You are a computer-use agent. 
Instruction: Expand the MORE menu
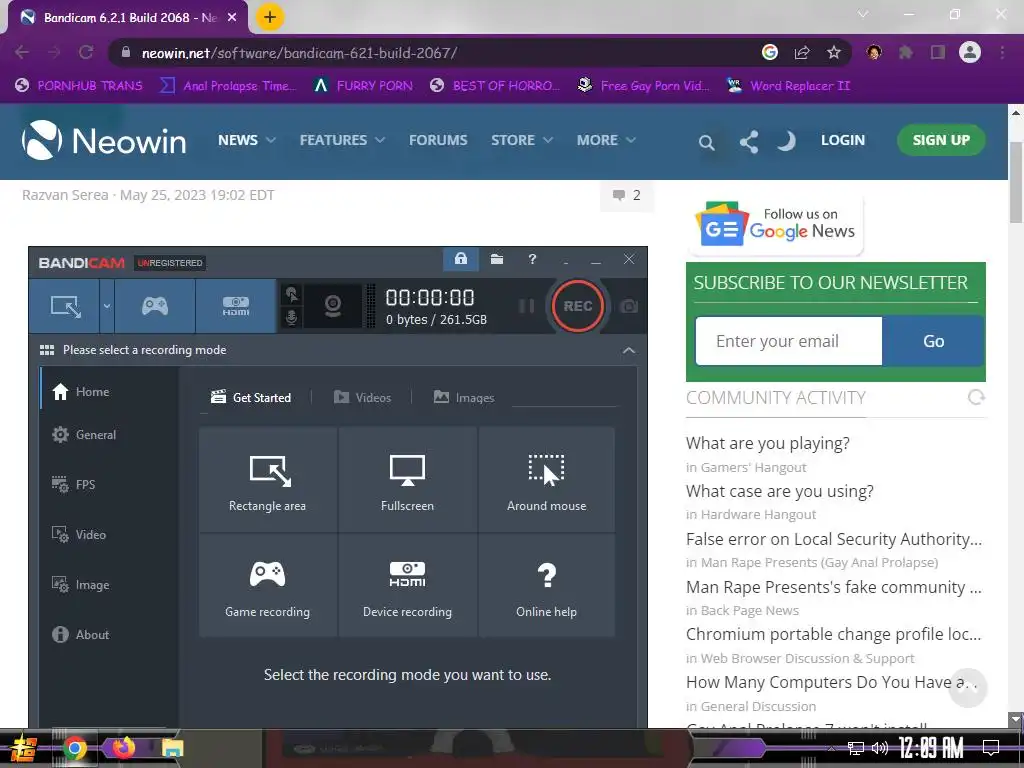tap(605, 140)
